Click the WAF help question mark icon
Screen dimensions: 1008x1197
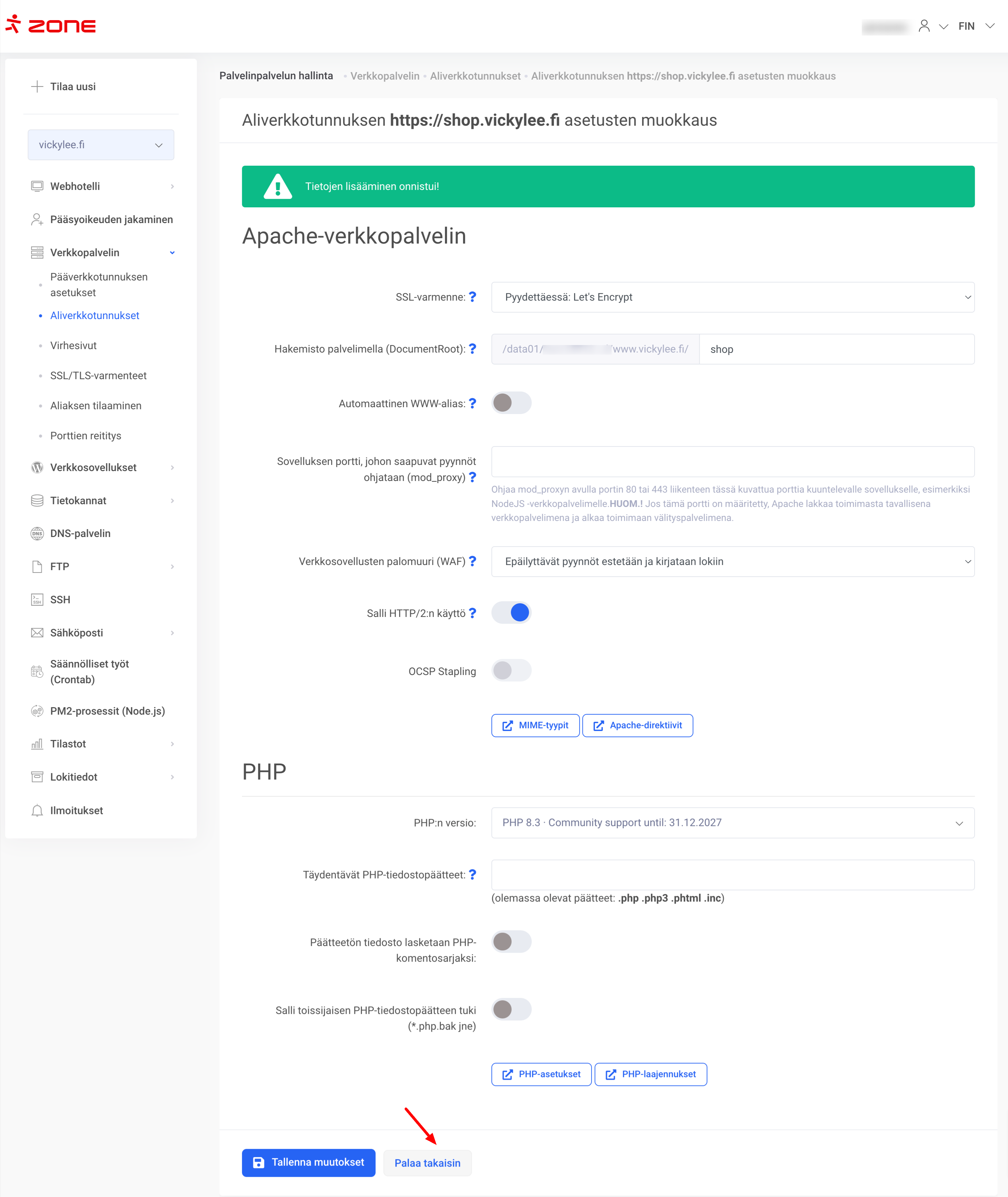click(x=472, y=561)
